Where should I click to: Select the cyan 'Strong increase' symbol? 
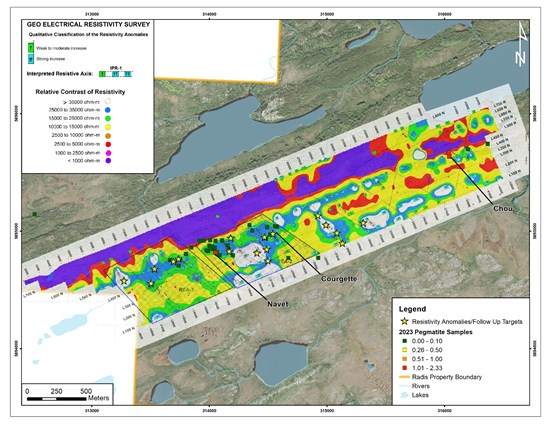pos(31,59)
